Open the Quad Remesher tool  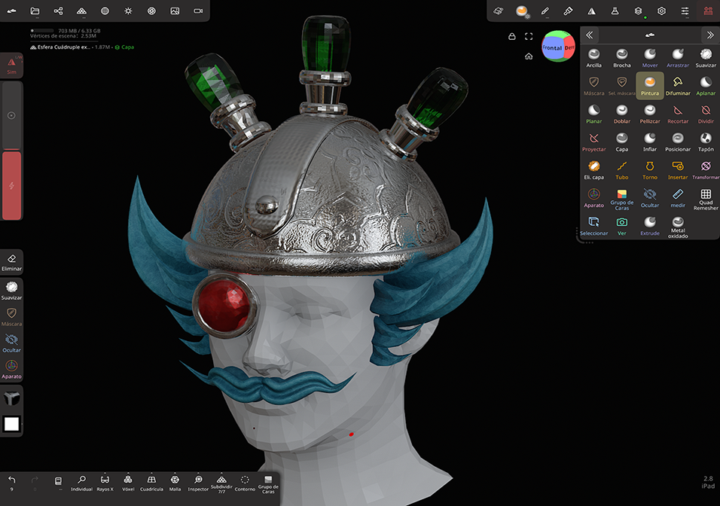pos(706,198)
